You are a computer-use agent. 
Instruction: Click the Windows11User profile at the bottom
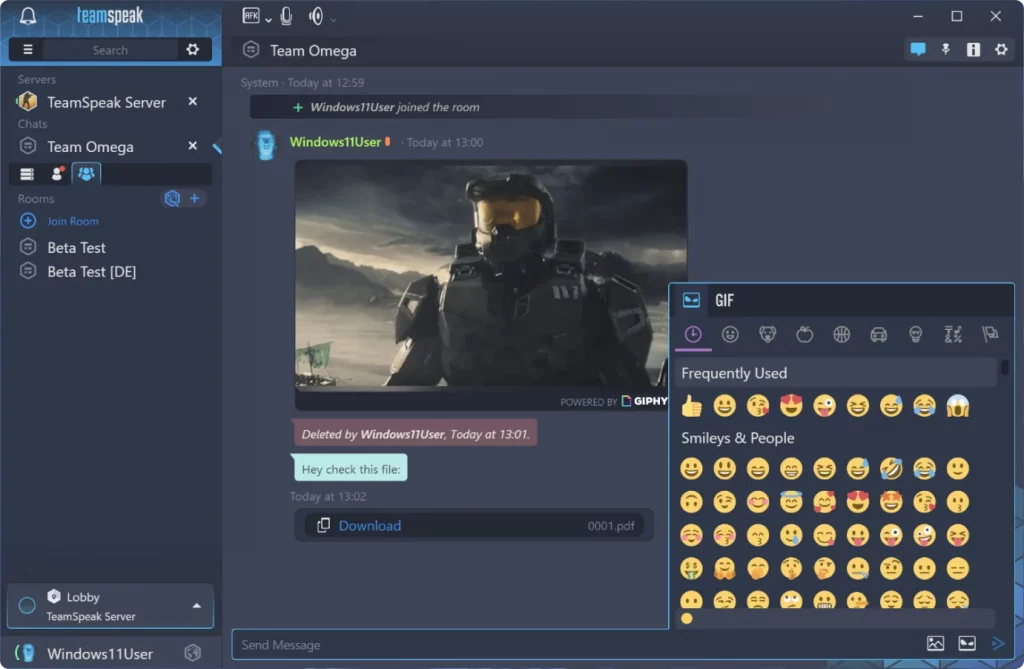(x=100, y=653)
